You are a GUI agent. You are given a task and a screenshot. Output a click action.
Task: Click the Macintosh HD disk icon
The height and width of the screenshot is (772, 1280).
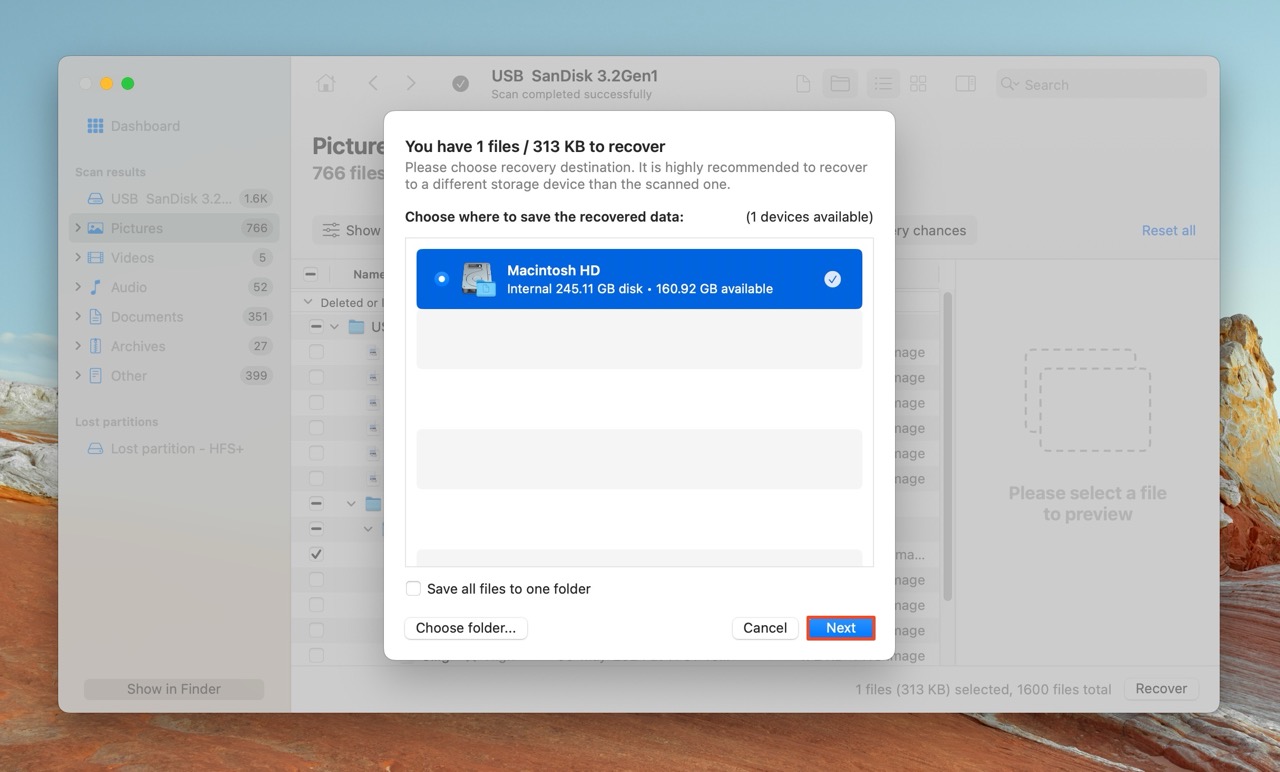478,279
